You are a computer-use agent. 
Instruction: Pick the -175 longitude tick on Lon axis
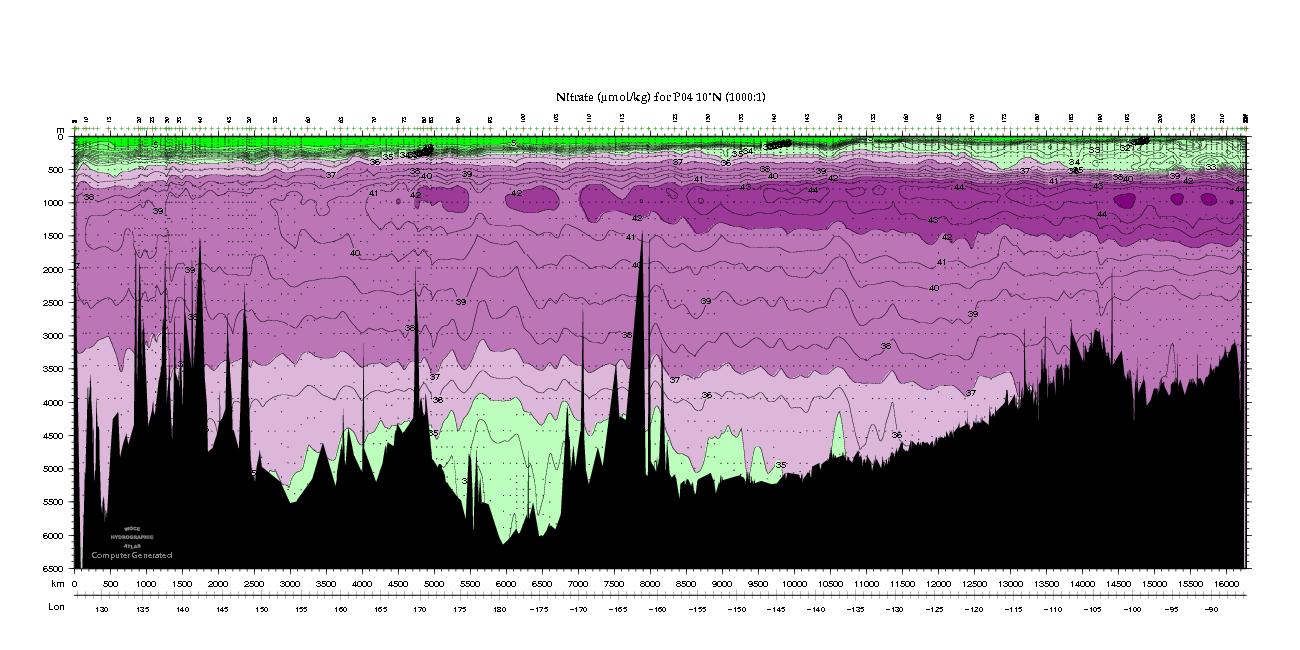(x=538, y=608)
